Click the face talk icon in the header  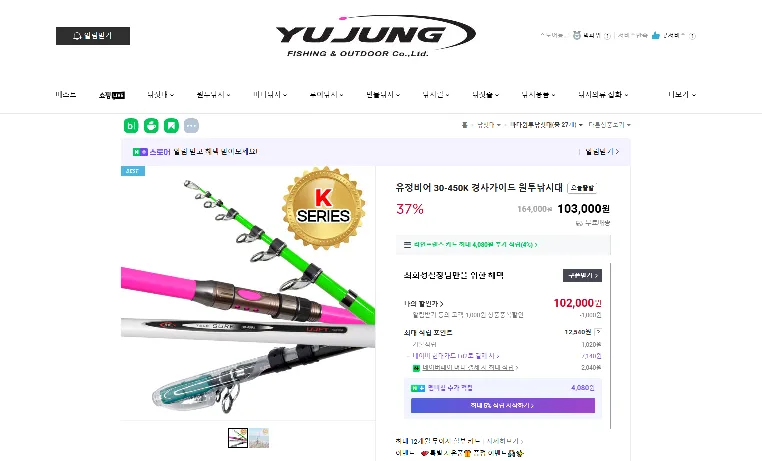577,35
